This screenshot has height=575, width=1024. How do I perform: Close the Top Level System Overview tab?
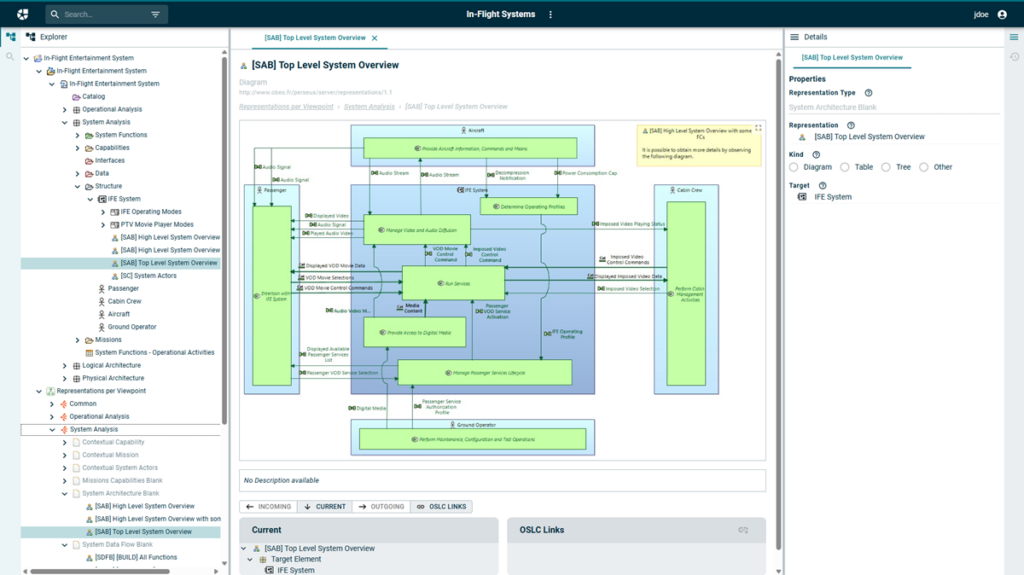375,38
